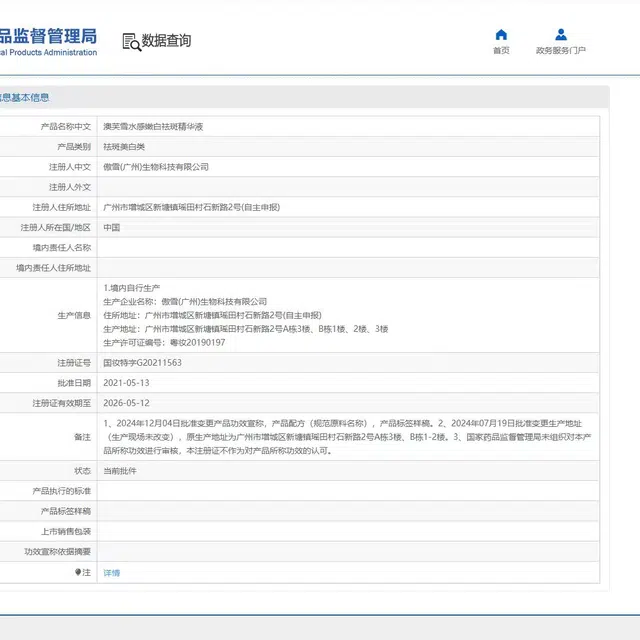The height and width of the screenshot is (640, 640).
Task: Click the 药品监督管理局 site logo
Action: click(48, 41)
